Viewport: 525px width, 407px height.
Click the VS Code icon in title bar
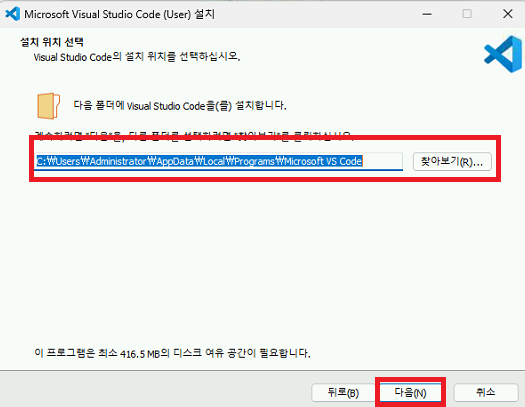[x=13, y=14]
